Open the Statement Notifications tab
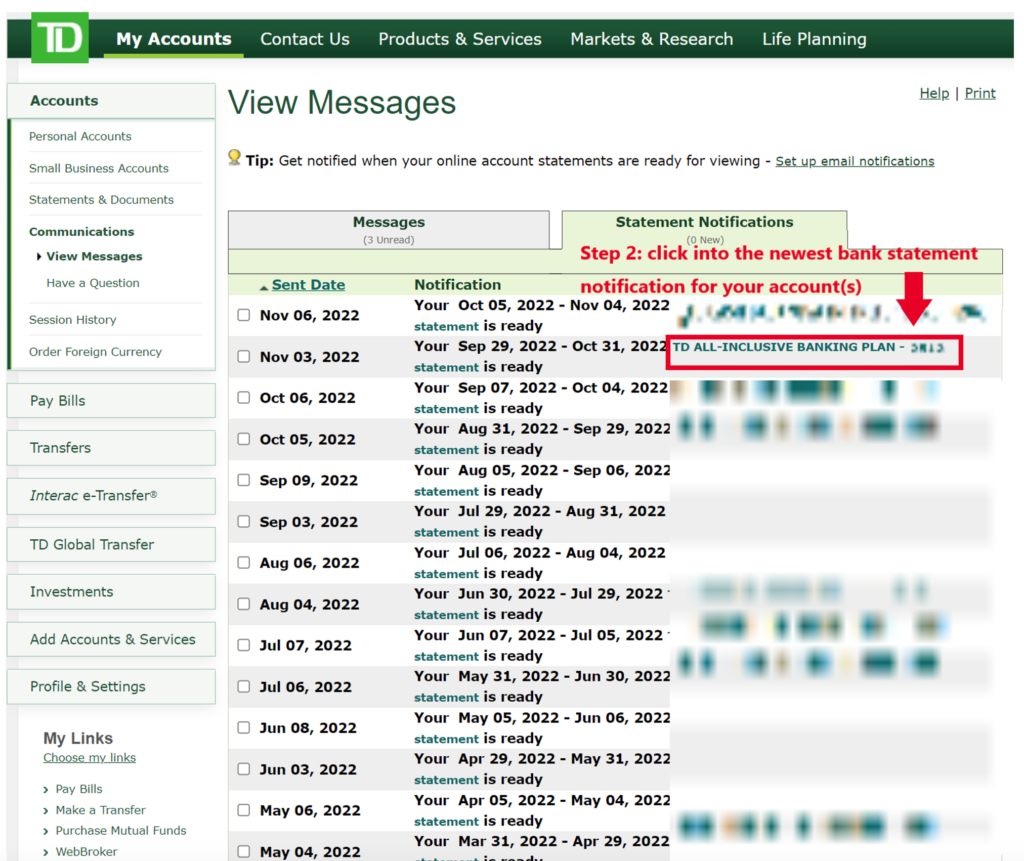Viewport: 1024px width, 861px height. pos(704,221)
